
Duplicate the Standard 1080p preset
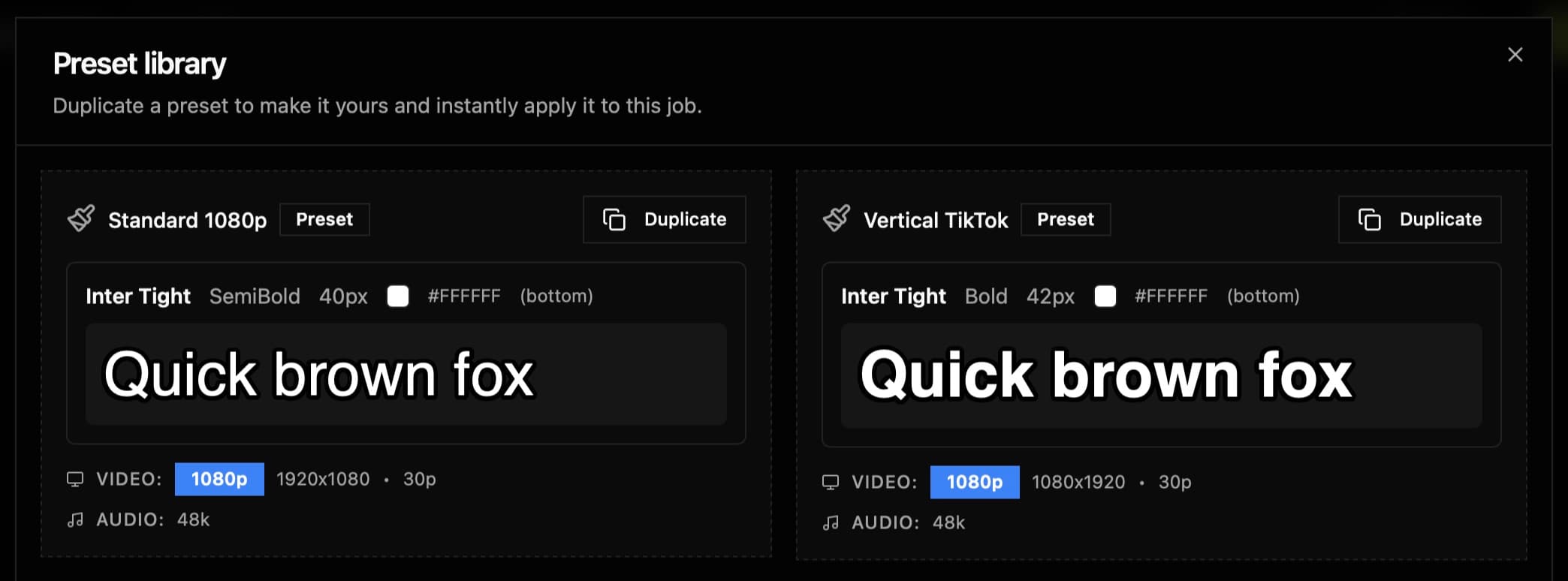click(x=665, y=219)
